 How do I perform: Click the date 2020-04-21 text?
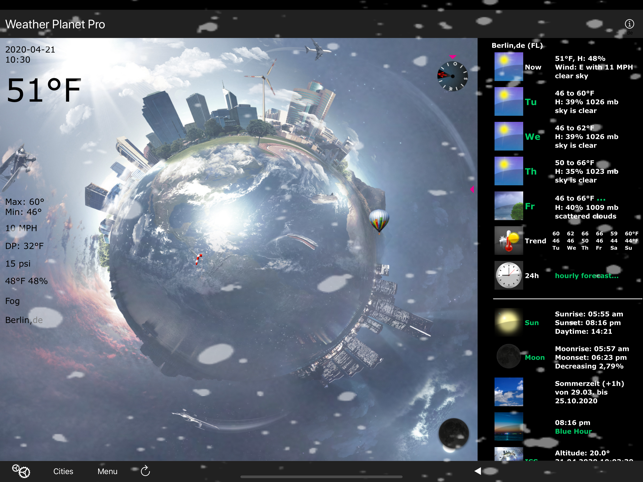pos(30,50)
